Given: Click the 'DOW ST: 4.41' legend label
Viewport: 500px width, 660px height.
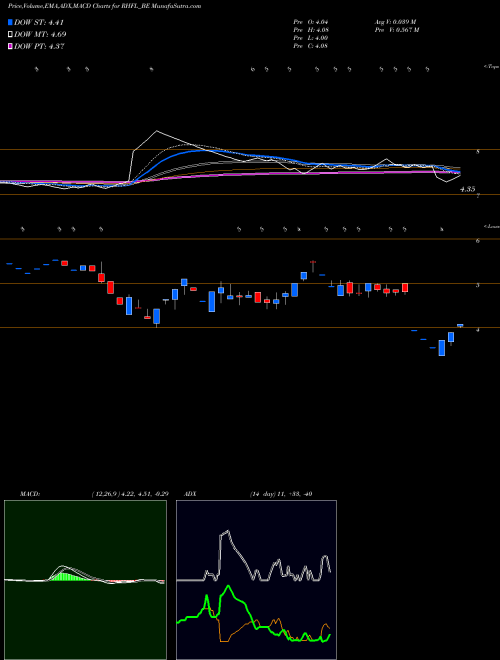Looking at the screenshot, I should 39,22.
